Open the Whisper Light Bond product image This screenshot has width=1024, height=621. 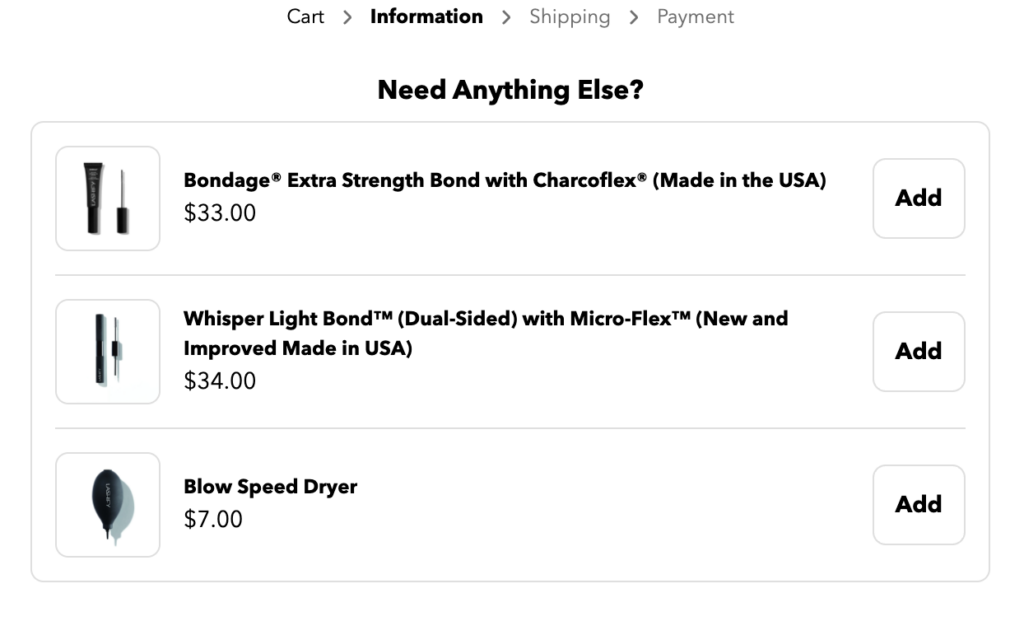pos(108,351)
